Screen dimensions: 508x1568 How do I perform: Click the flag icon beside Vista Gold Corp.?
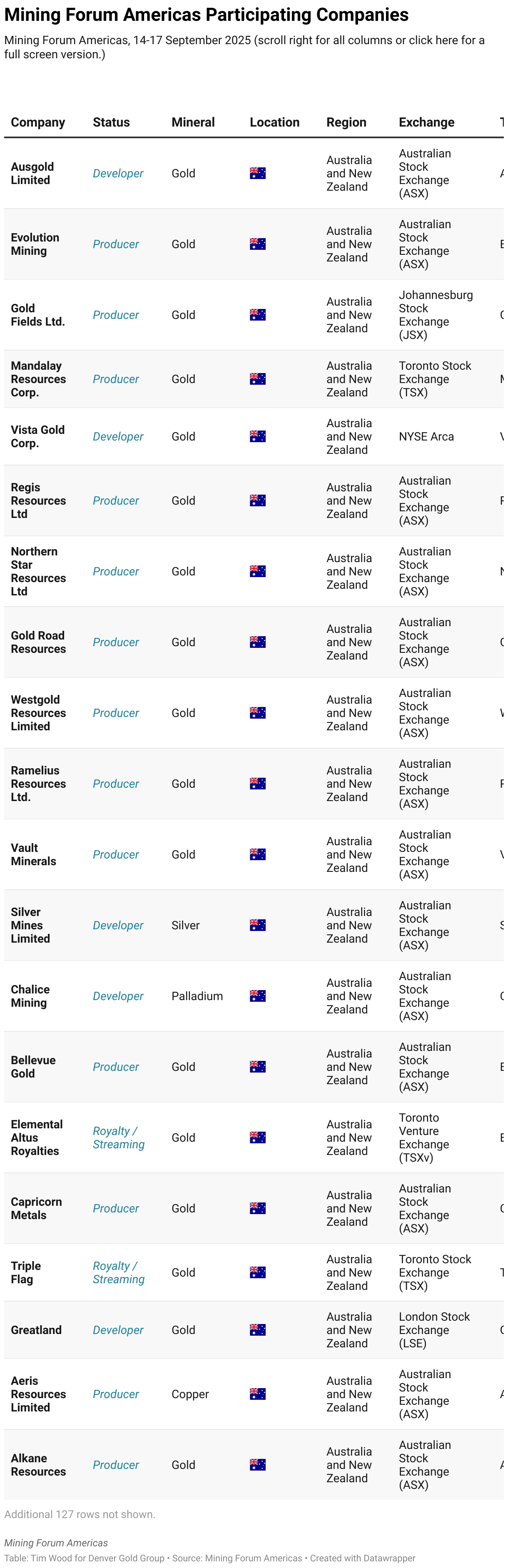click(x=257, y=436)
